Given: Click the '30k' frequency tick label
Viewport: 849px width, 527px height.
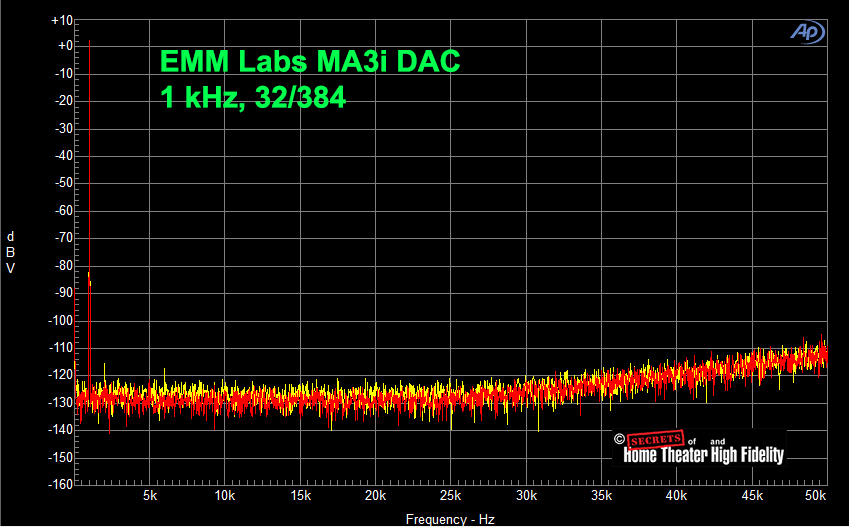Looking at the screenshot, I should pos(526,496).
